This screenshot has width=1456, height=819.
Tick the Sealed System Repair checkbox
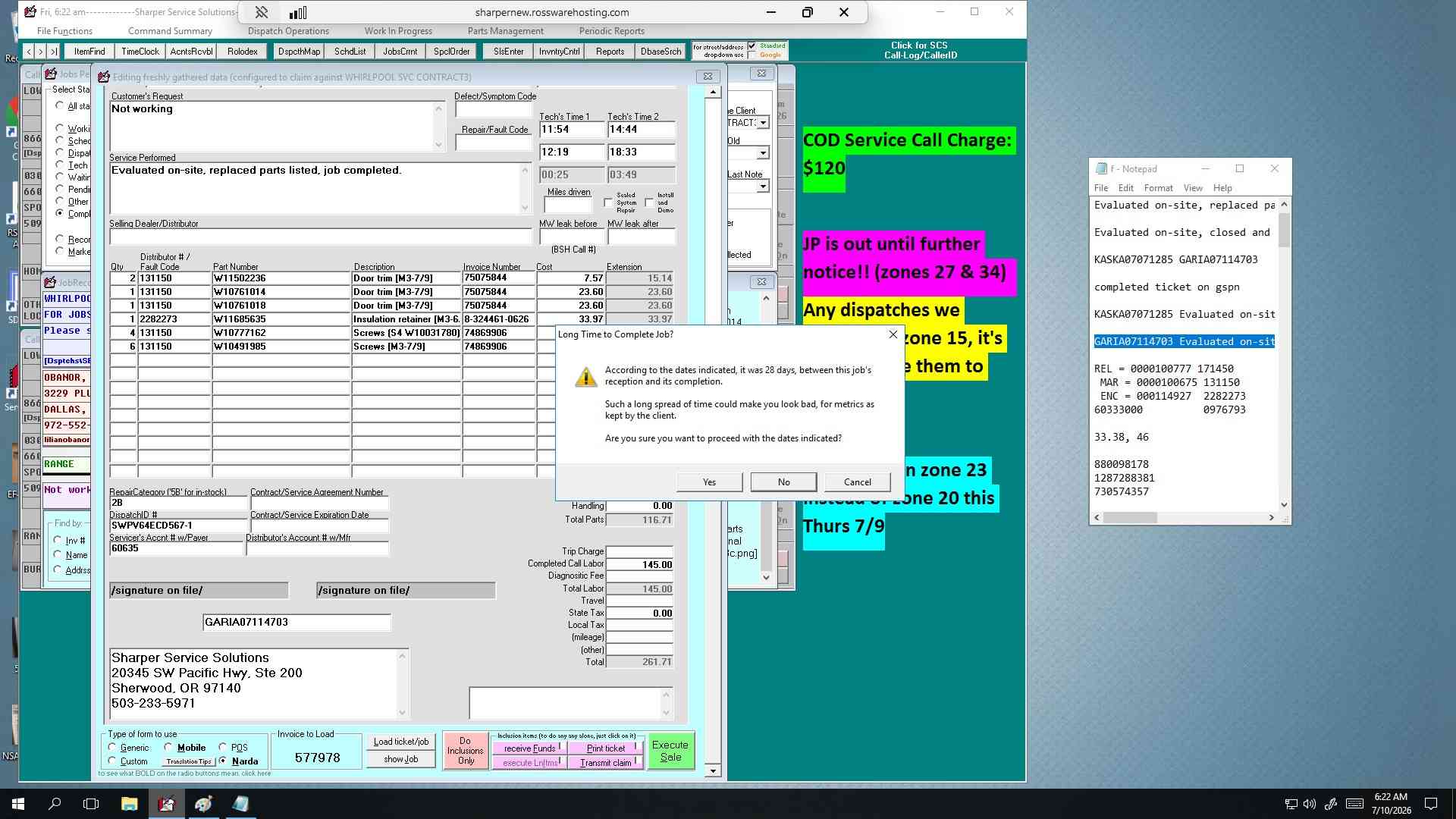(608, 202)
